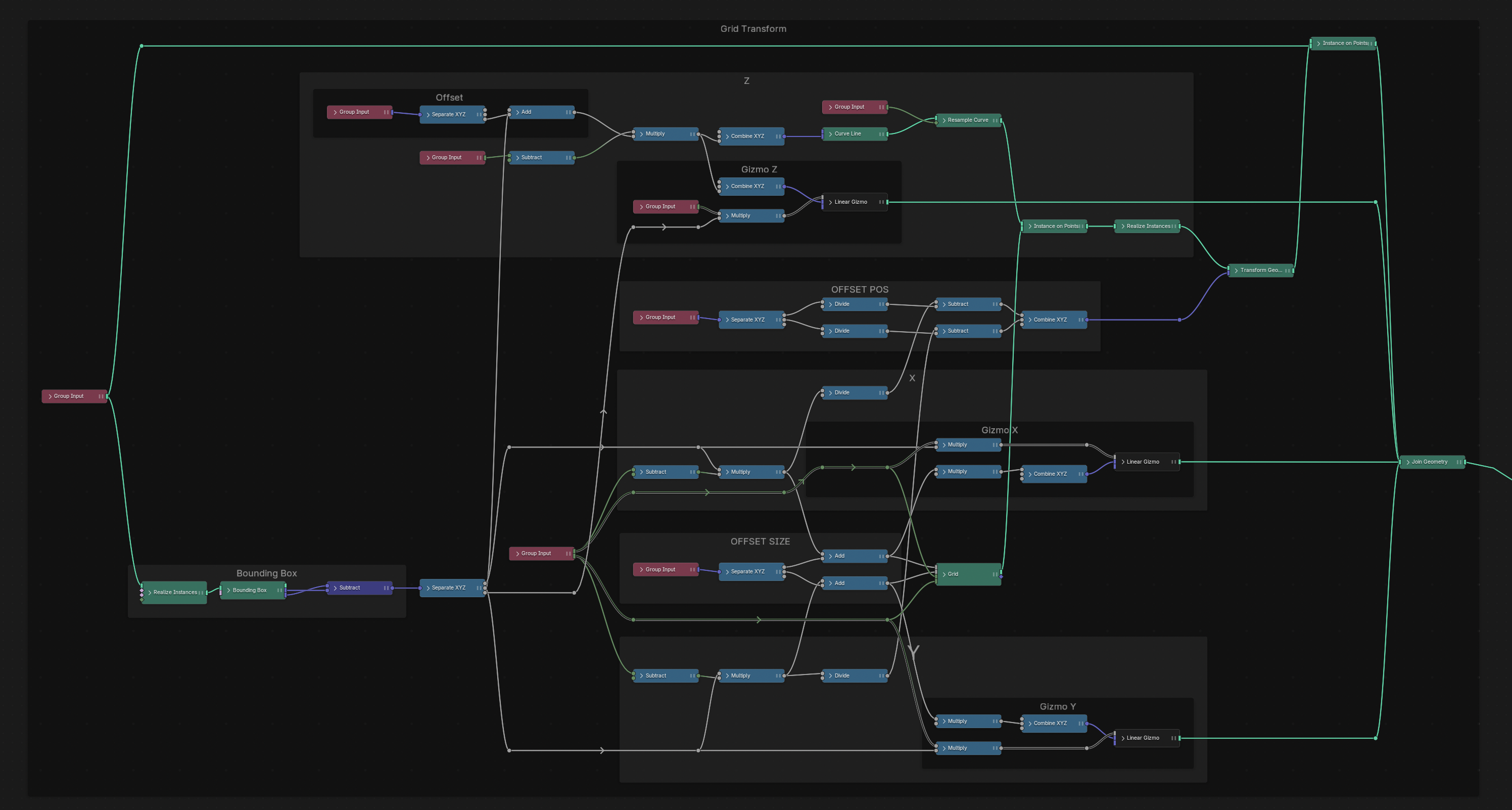
Task: Expand the Bounding Box node chevron
Action: (228, 591)
